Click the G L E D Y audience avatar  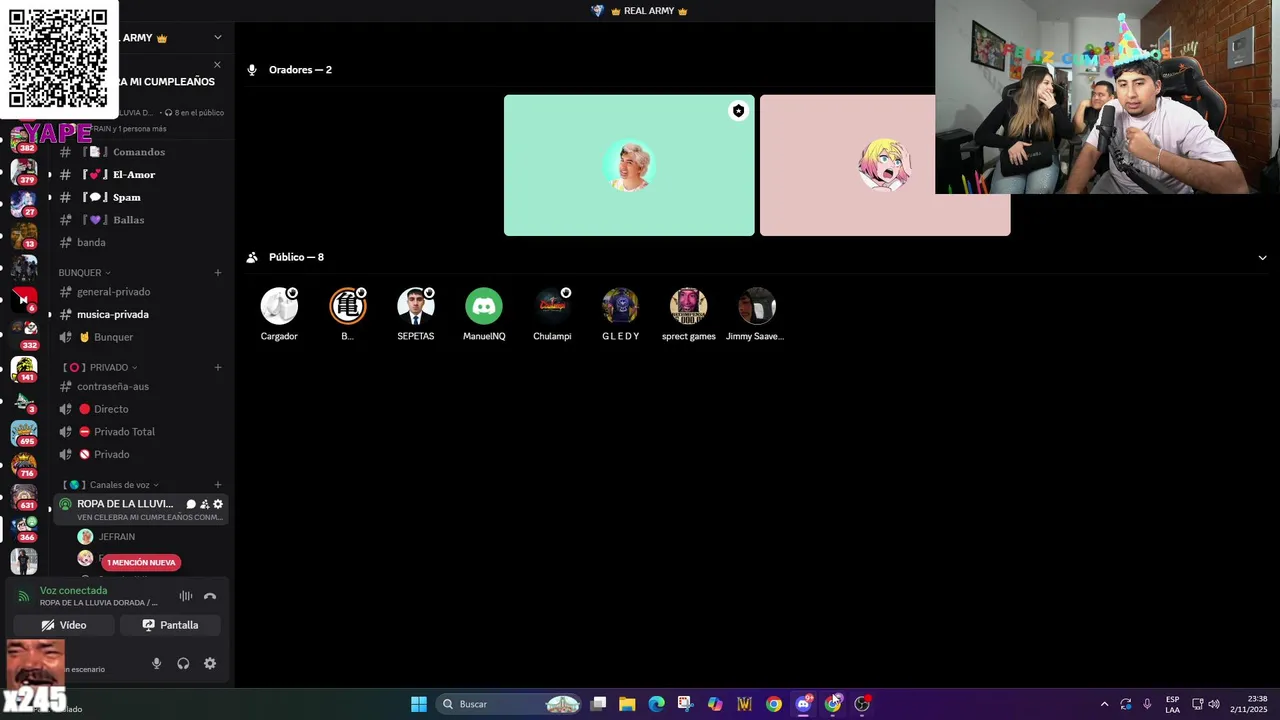(x=620, y=306)
